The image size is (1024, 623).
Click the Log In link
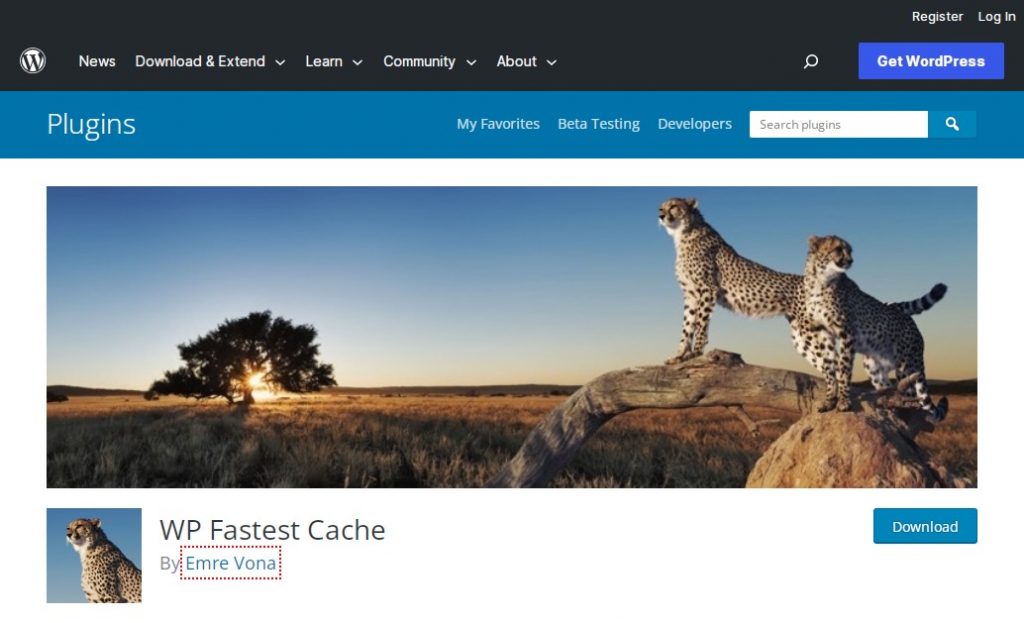pyautogui.click(x=996, y=16)
